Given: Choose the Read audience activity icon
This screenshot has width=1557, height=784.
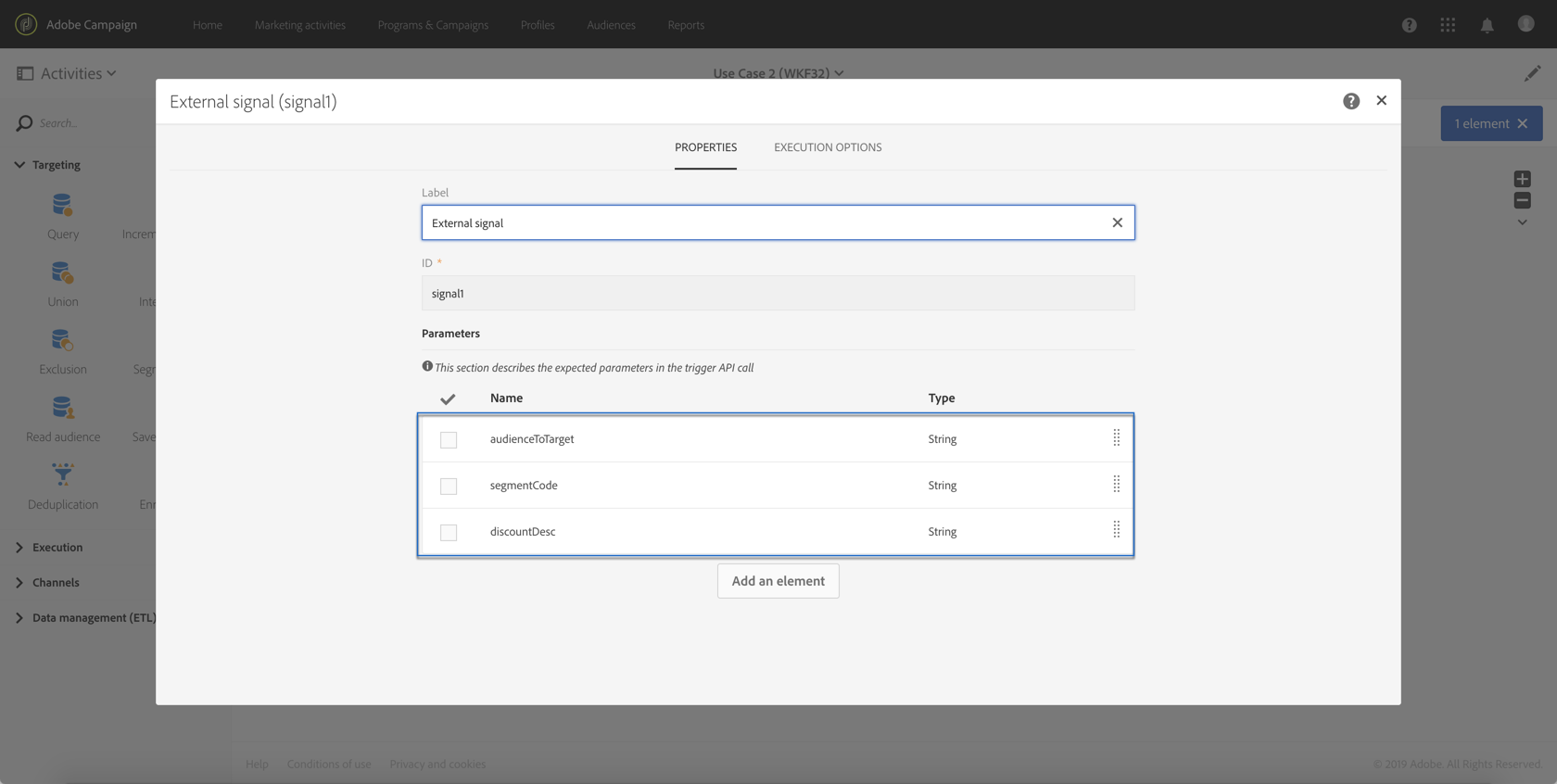Looking at the screenshot, I should click(x=62, y=408).
